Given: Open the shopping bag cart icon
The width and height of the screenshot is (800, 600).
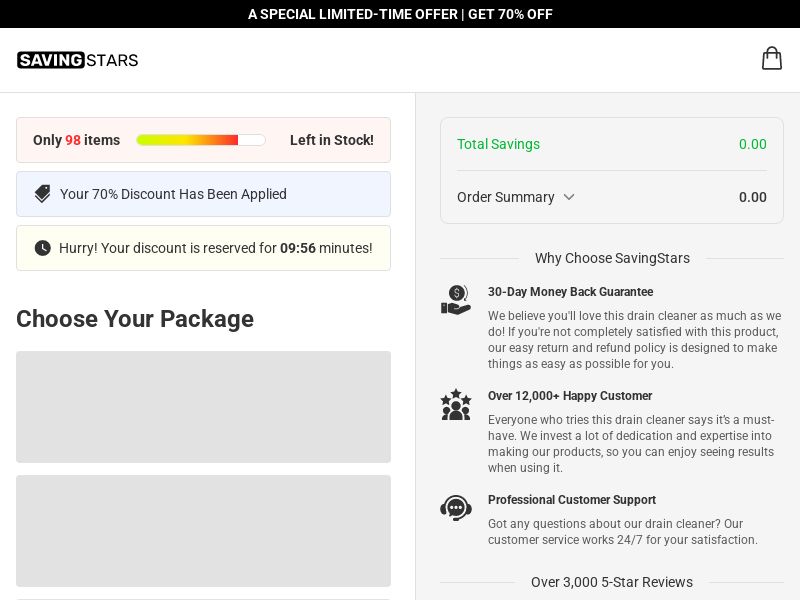Looking at the screenshot, I should click(771, 59).
